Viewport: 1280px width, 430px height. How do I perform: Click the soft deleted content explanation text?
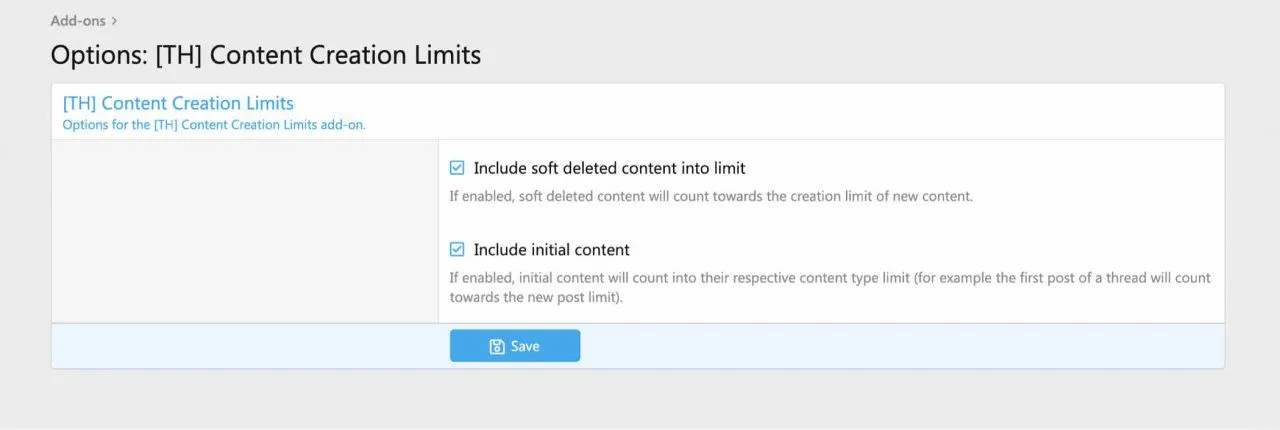point(710,196)
